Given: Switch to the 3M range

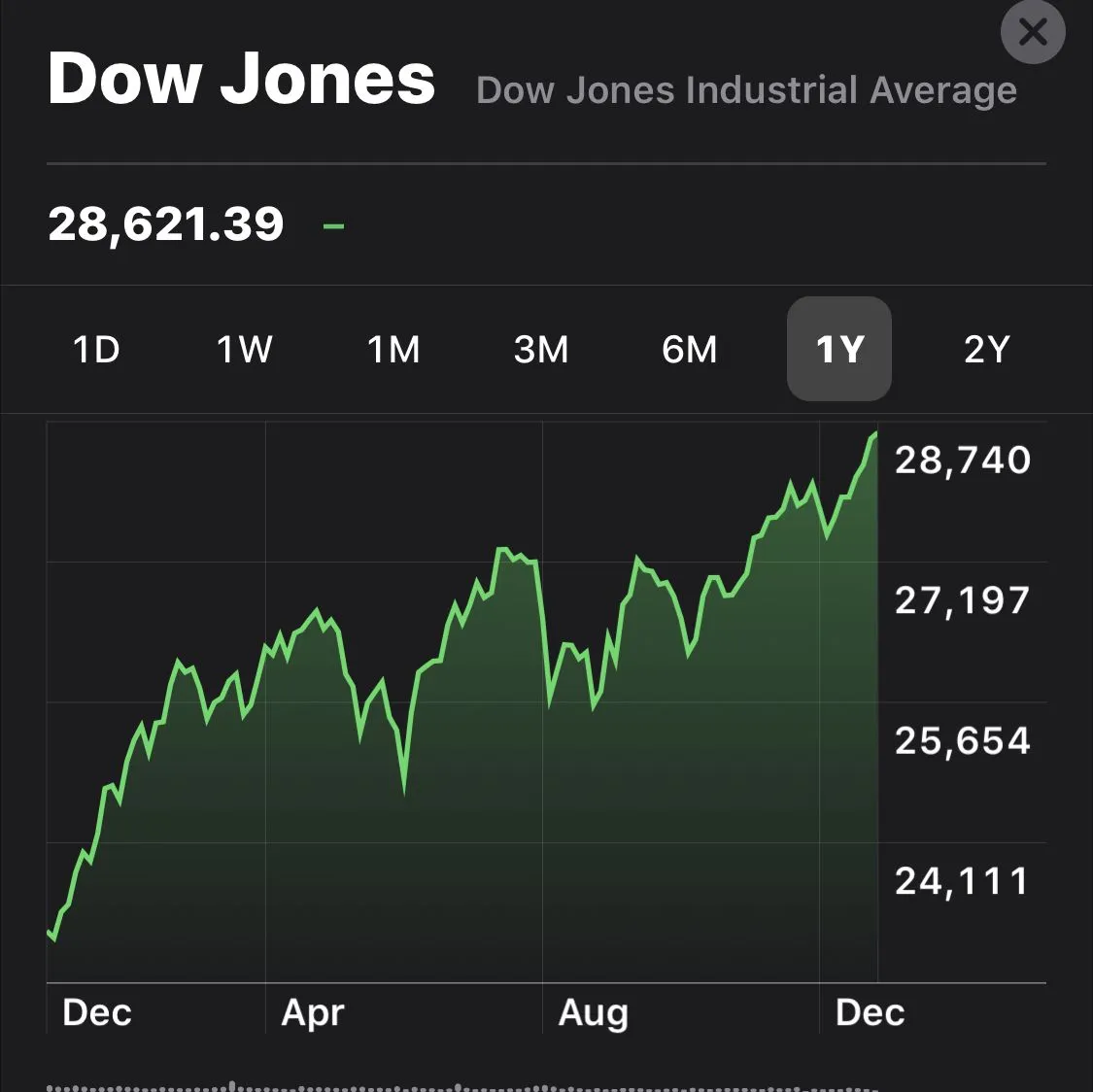Looking at the screenshot, I should pyautogui.click(x=541, y=349).
